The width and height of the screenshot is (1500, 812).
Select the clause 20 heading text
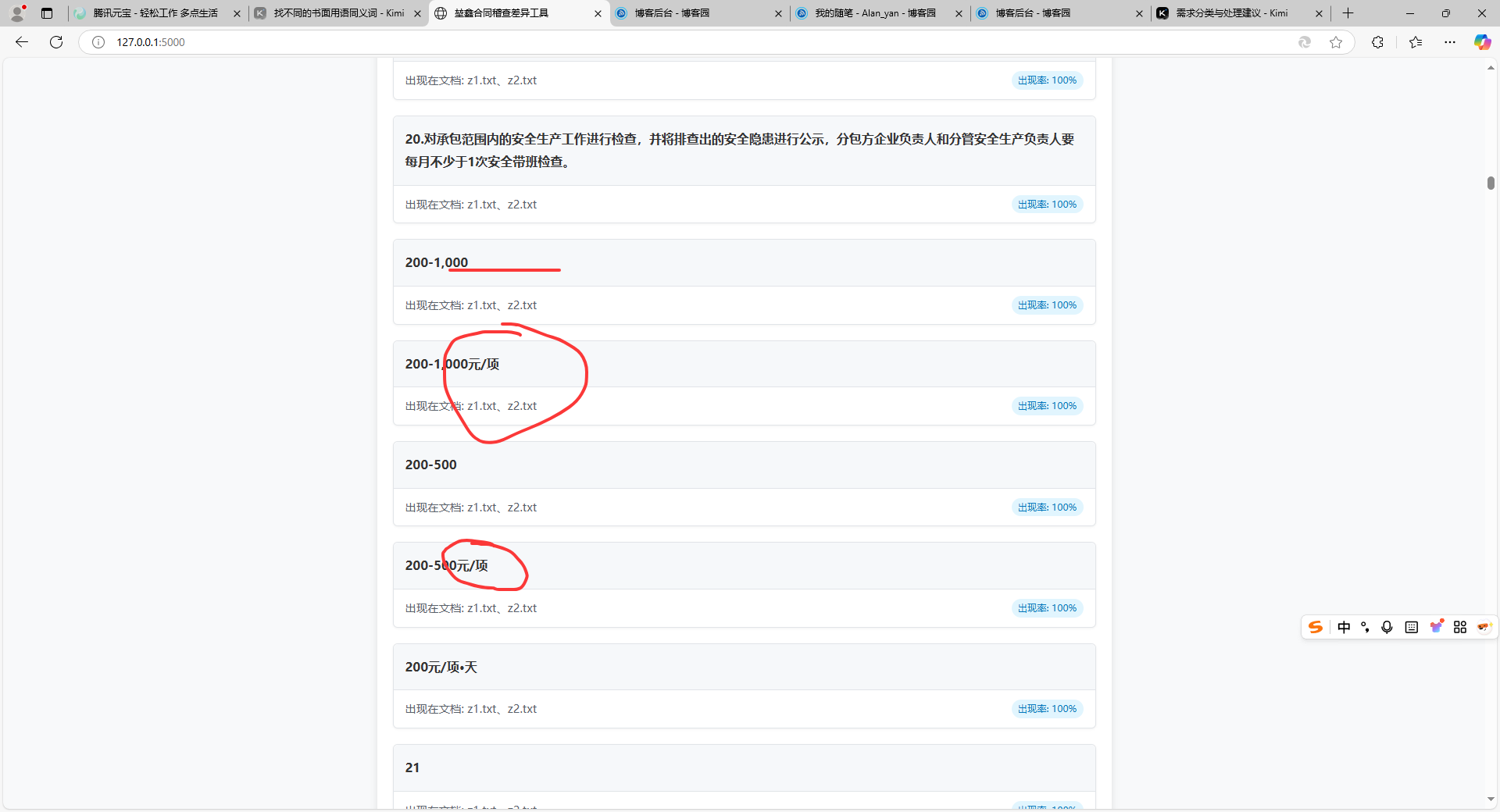(739, 150)
